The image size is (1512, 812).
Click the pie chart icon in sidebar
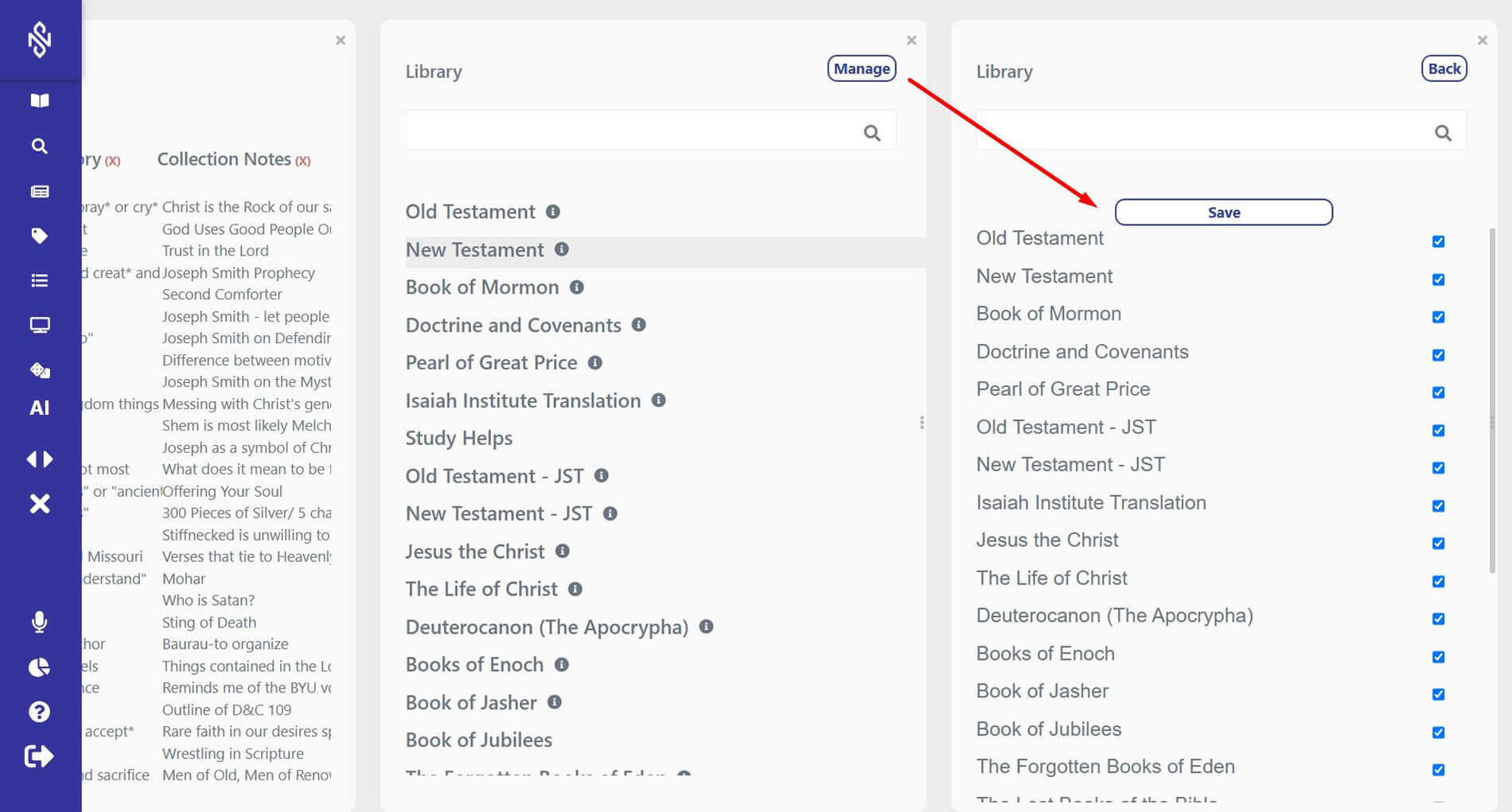coord(40,667)
